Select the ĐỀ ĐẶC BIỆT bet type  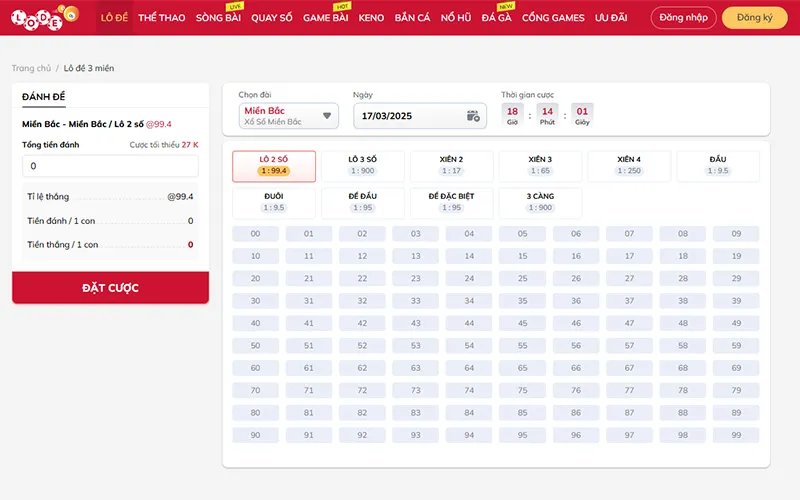click(452, 203)
